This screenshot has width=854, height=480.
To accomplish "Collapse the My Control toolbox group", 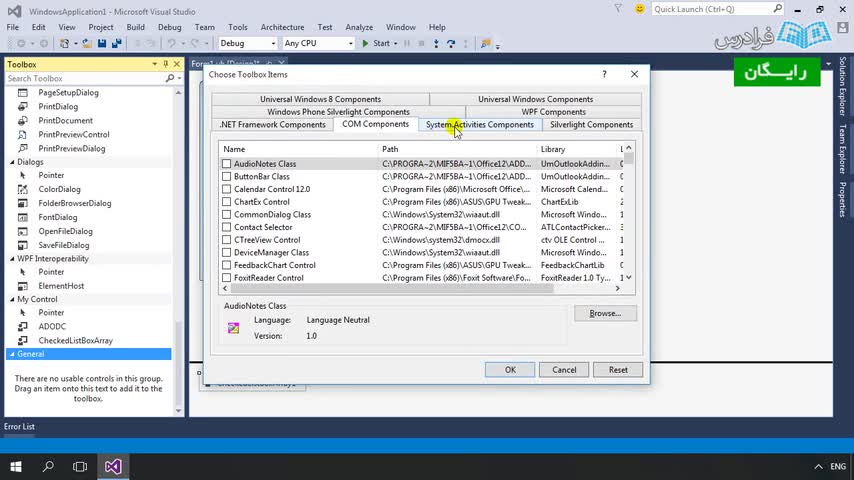I will click(x=13, y=300).
